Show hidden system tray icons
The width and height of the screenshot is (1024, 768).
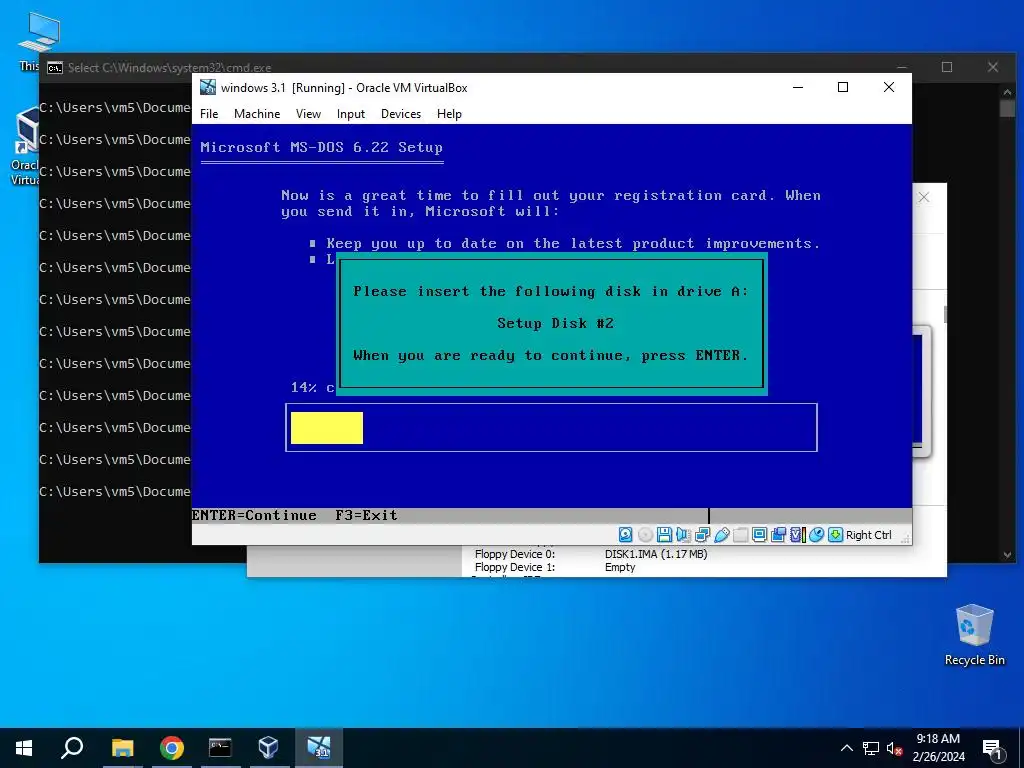coord(846,748)
